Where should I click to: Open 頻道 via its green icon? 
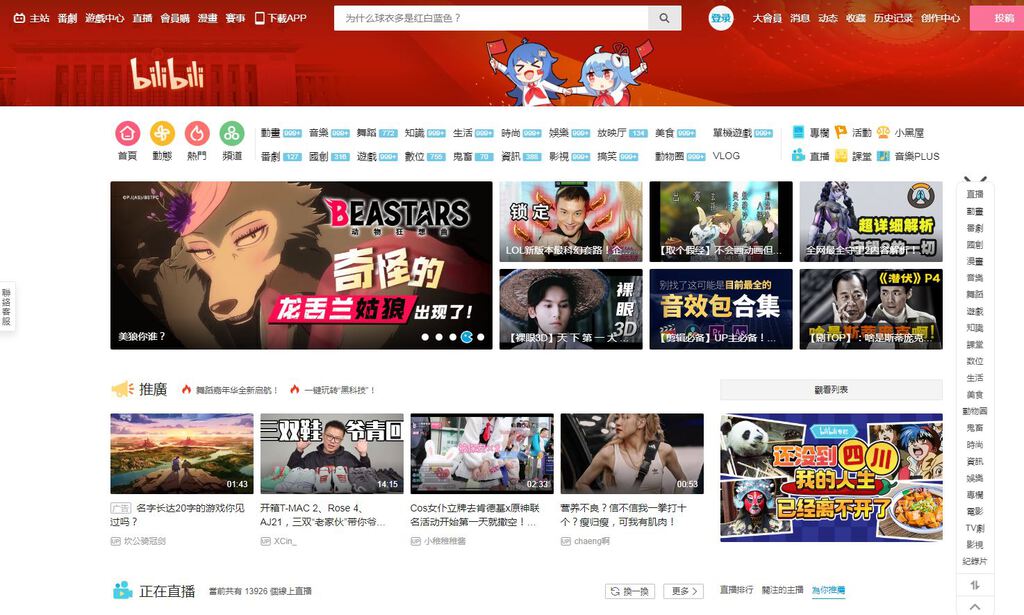(231, 132)
